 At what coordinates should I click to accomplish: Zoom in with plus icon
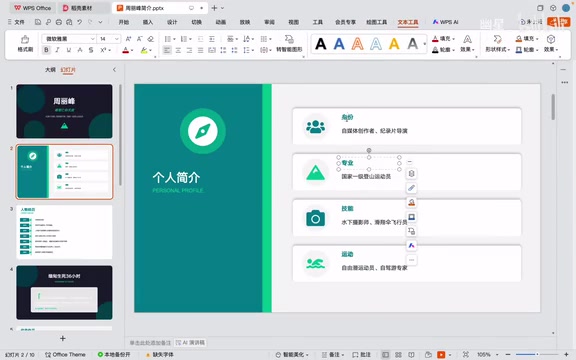click(x=566, y=354)
